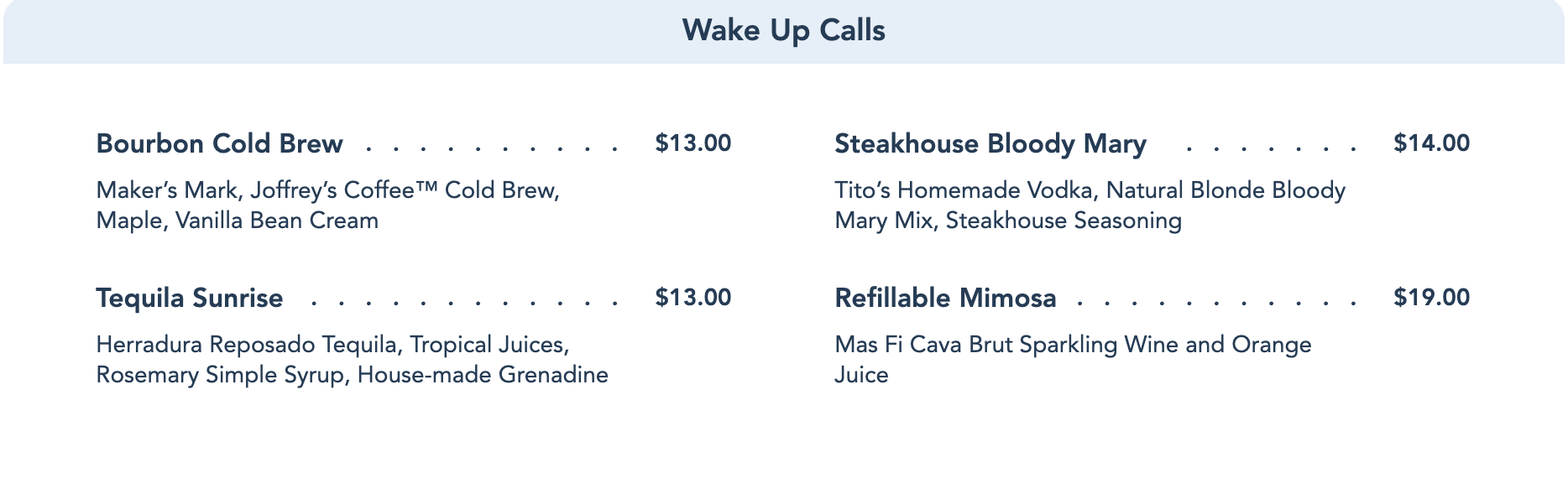Choose the Refillable Mimosa item title

click(x=945, y=298)
